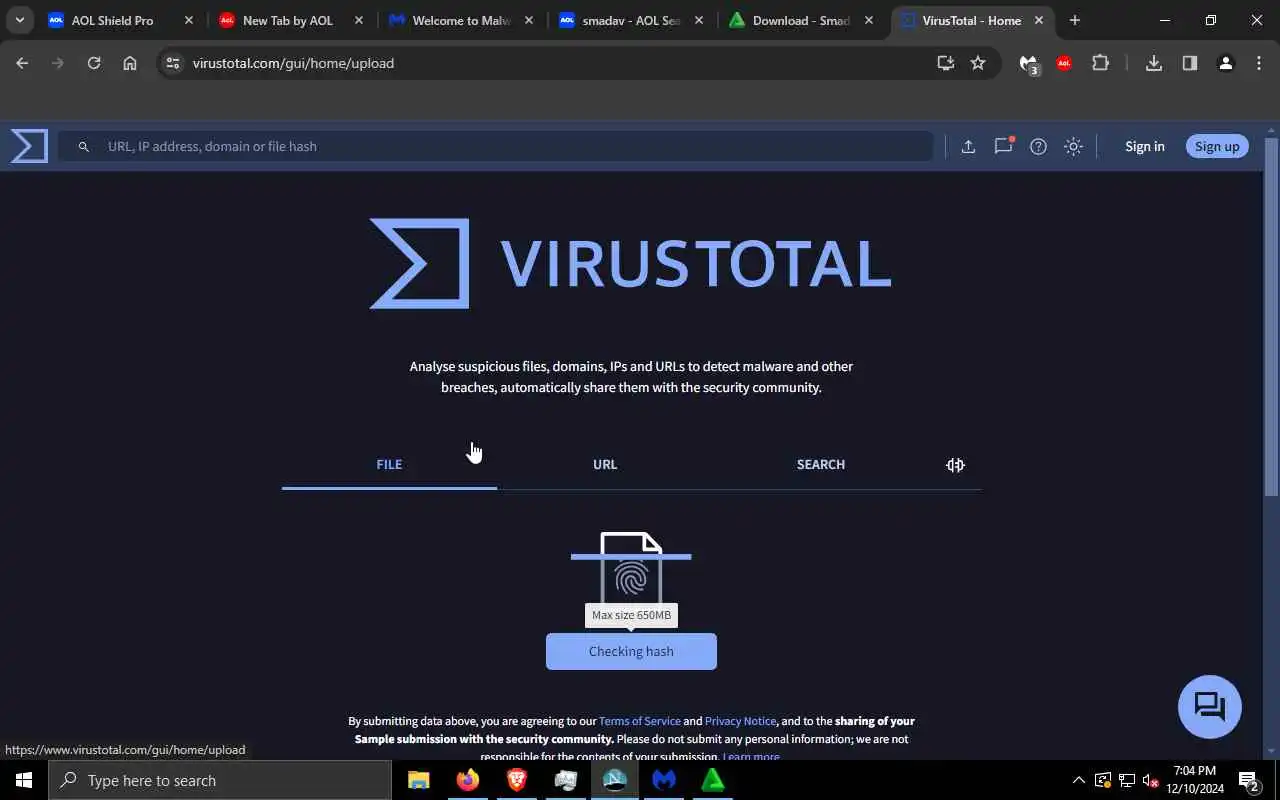The image size is (1280, 800).
Task: Toggle the browser side panel icon
Action: 1190,63
